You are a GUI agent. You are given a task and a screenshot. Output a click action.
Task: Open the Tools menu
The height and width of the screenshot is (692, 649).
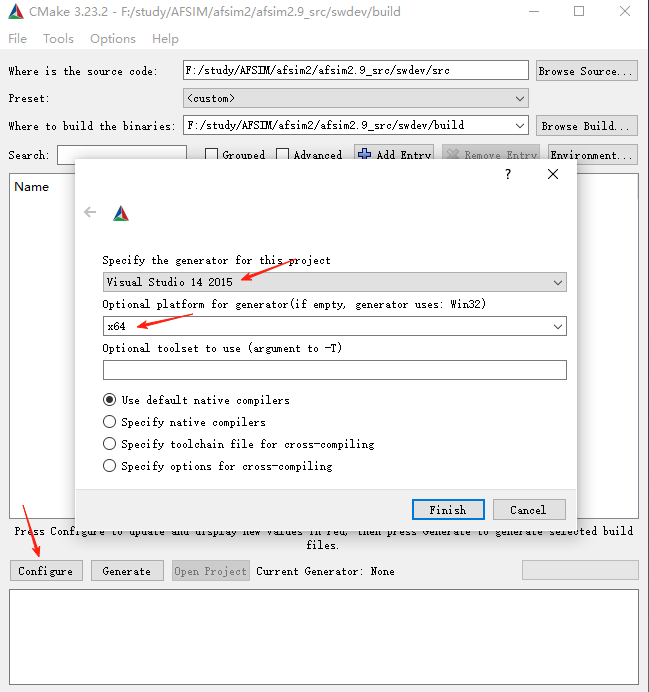point(58,39)
